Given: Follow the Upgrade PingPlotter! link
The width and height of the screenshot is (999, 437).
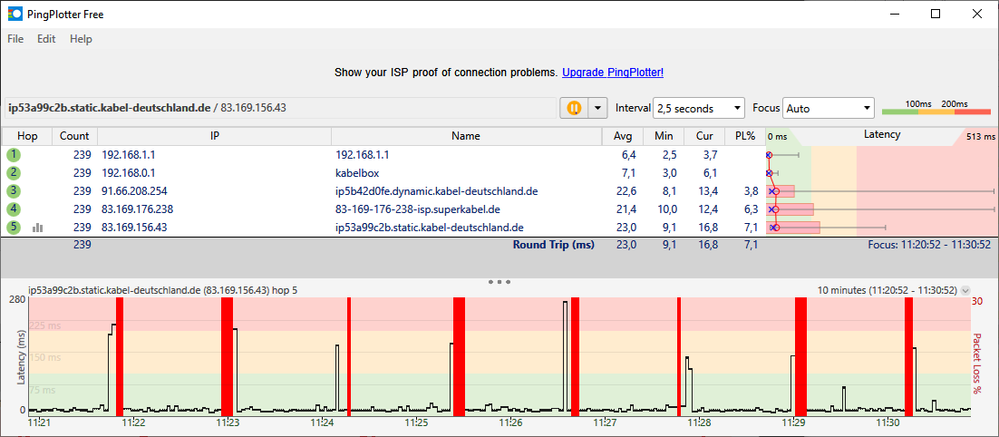Looking at the screenshot, I should coord(613,73).
